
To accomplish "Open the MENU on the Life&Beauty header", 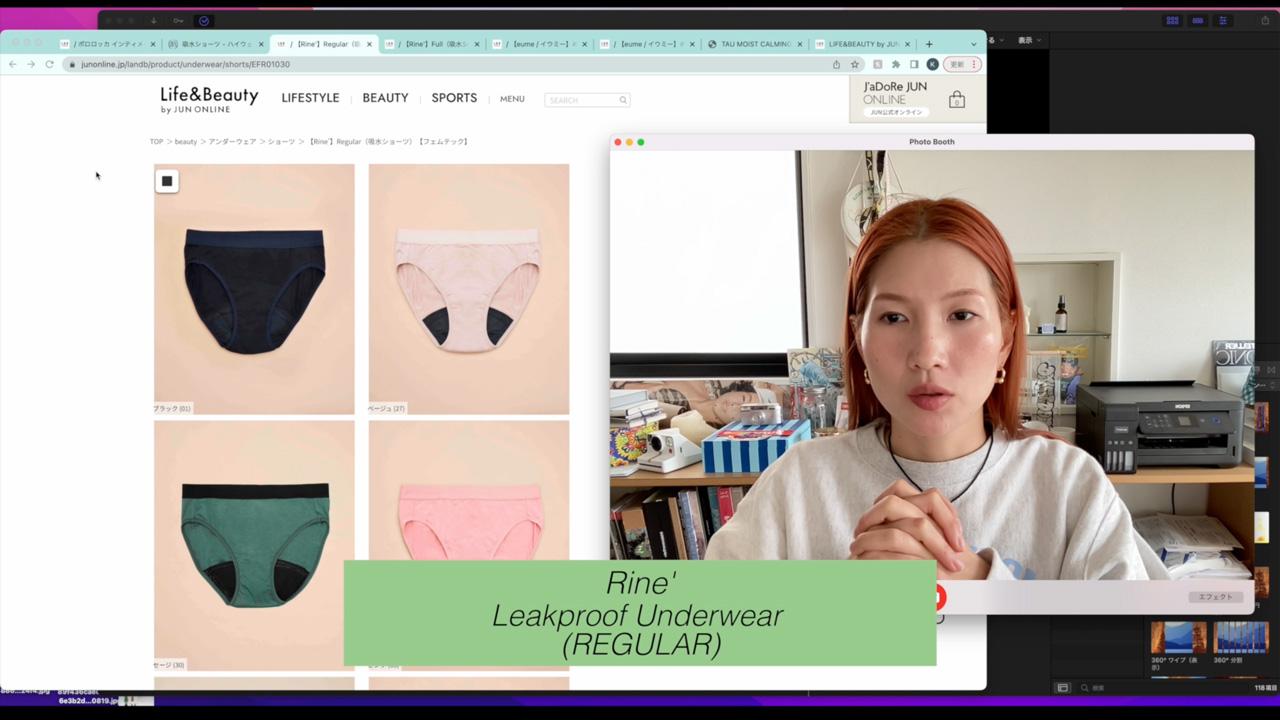I will pyautogui.click(x=512, y=99).
